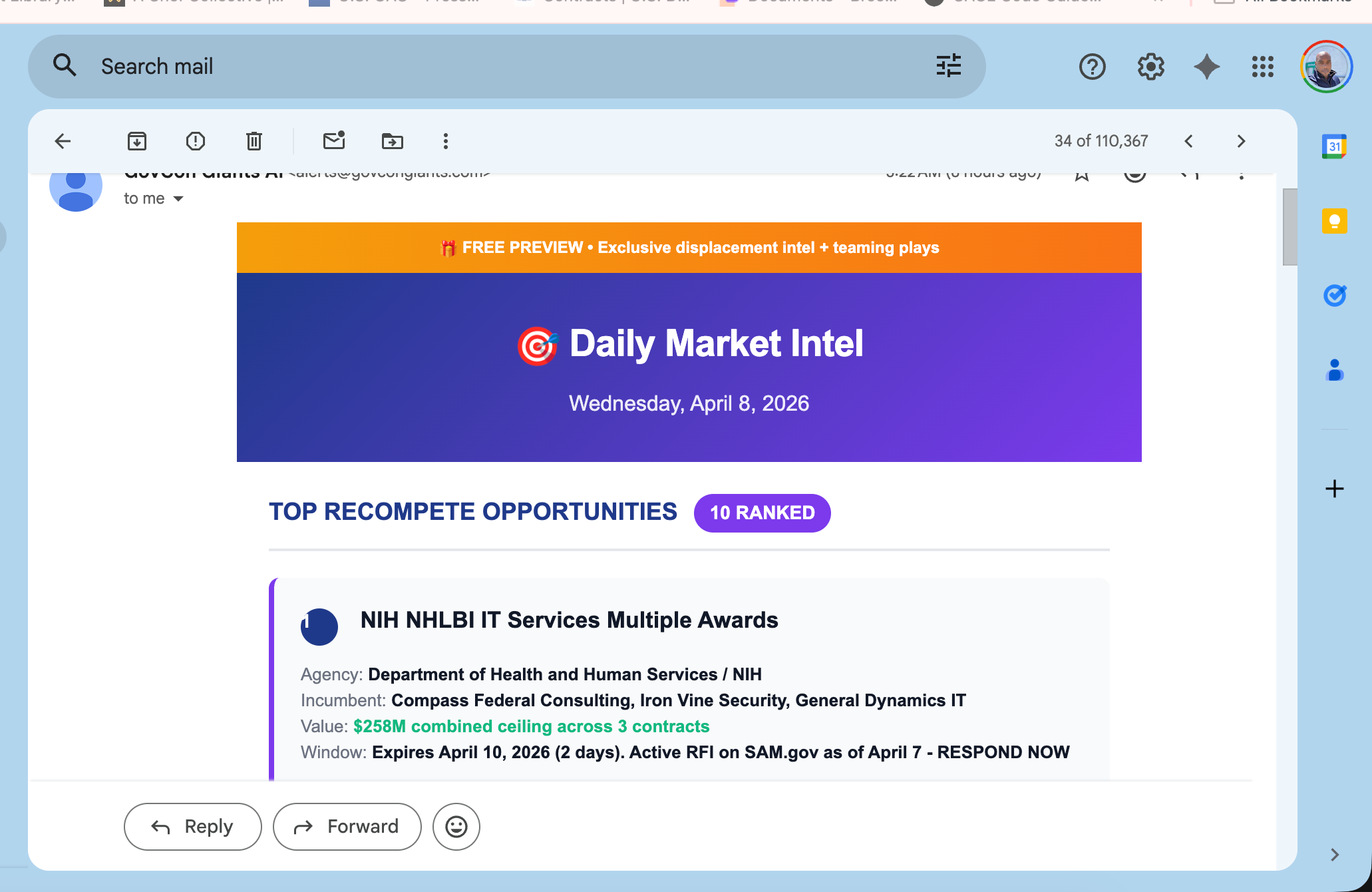Go back to the inbox list
This screenshot has height=892, width=1372.
(x=63, y=141)
